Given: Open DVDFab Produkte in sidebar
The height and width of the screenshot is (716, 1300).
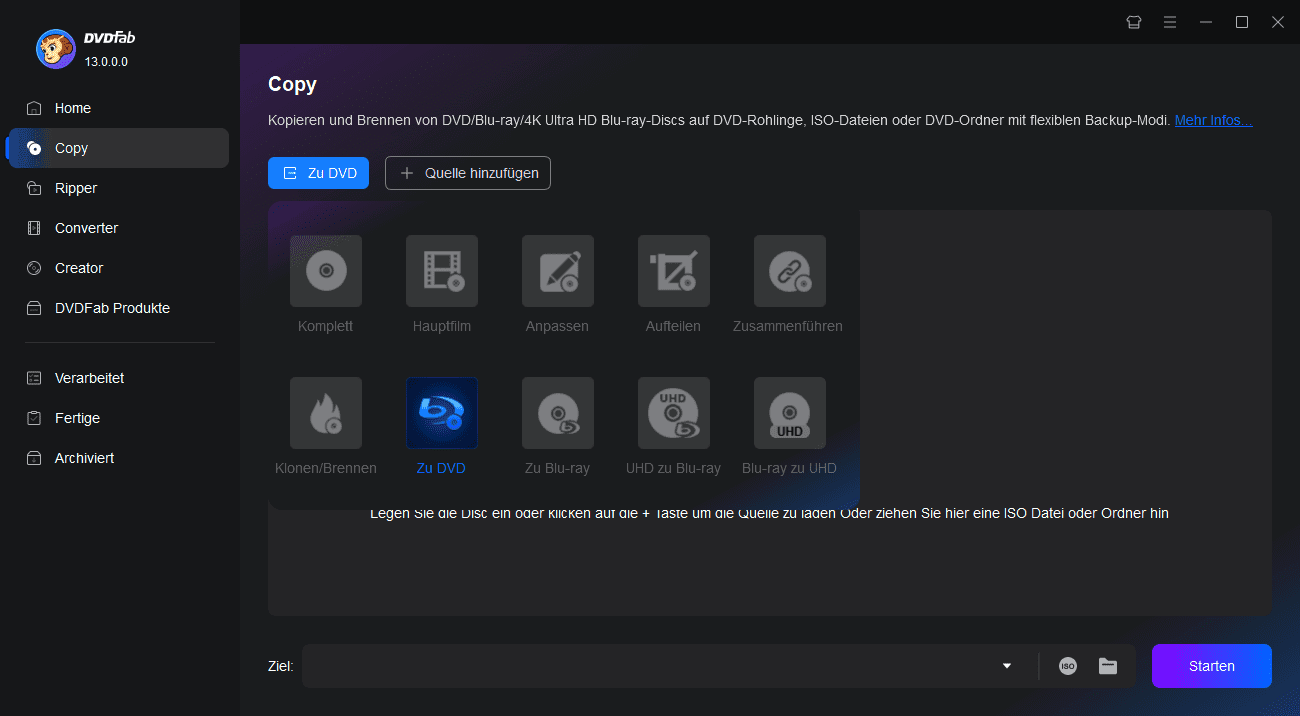Looking at the screenshot, I should (x=118, y=308).
